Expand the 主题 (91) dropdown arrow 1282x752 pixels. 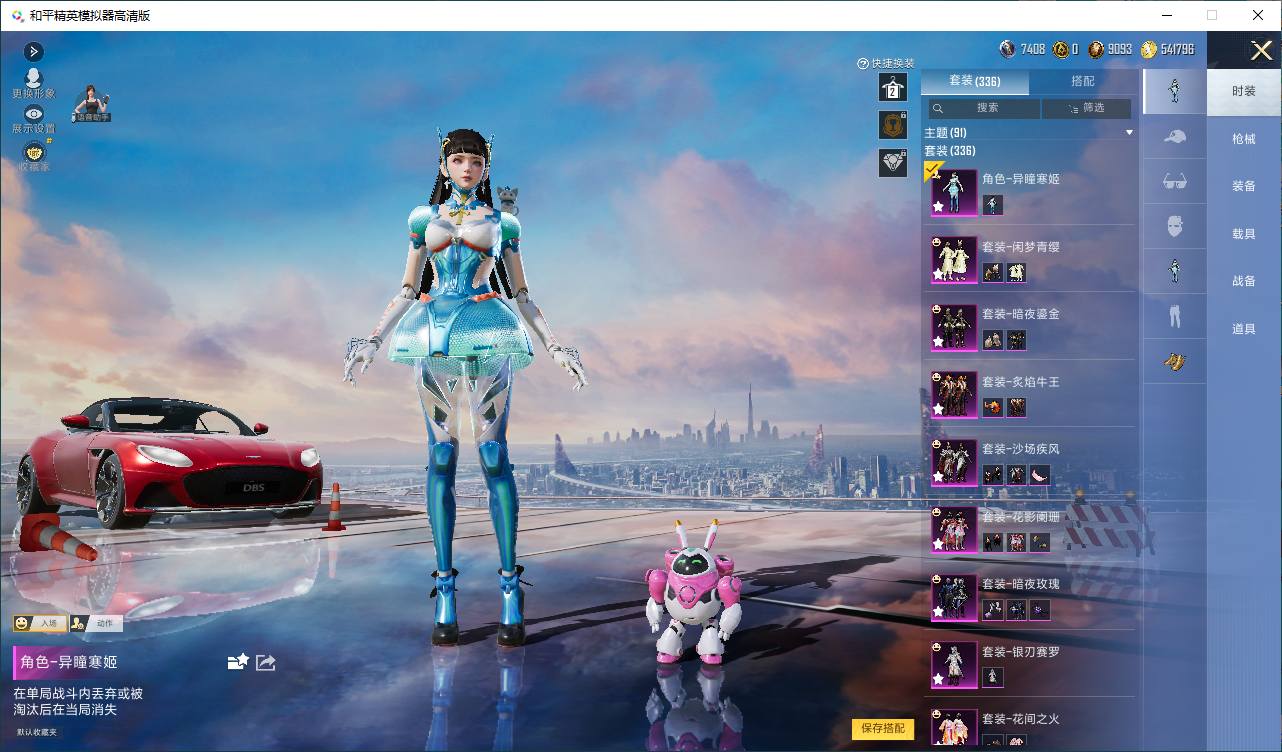point(1129,133)
